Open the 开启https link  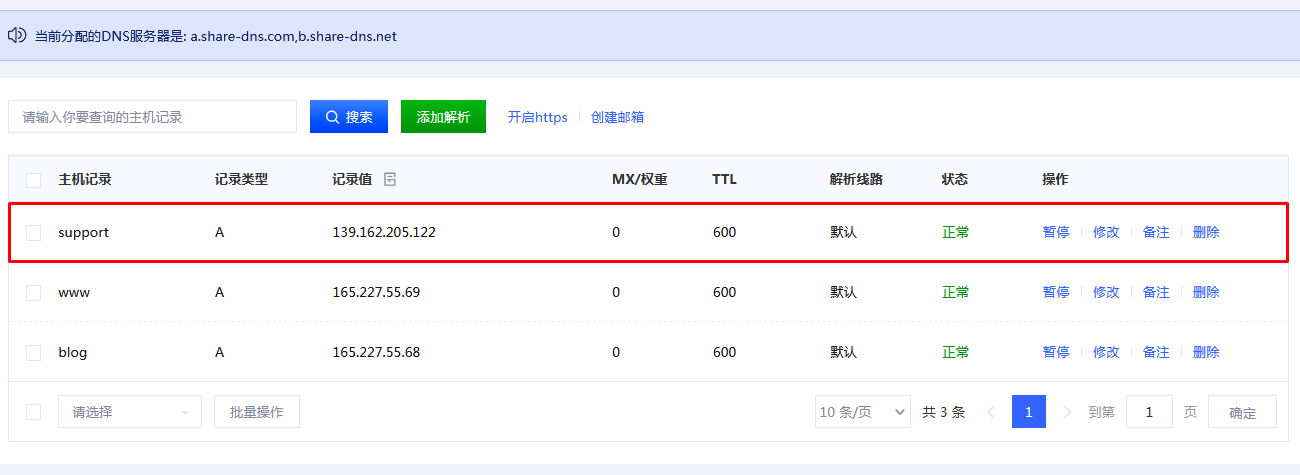coord(537,117)
